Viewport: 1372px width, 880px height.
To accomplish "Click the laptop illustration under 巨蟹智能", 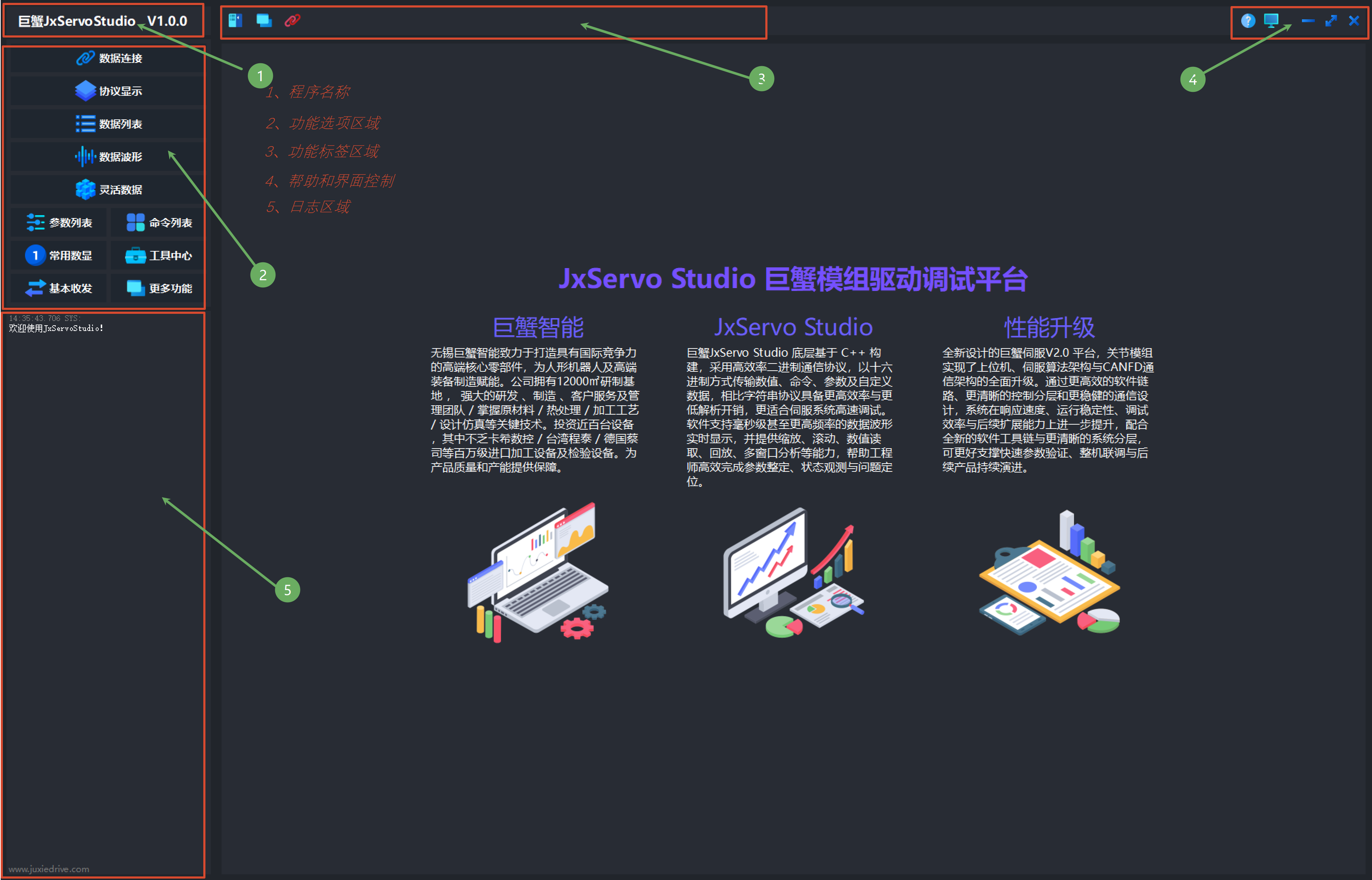I will coord(538,573).
